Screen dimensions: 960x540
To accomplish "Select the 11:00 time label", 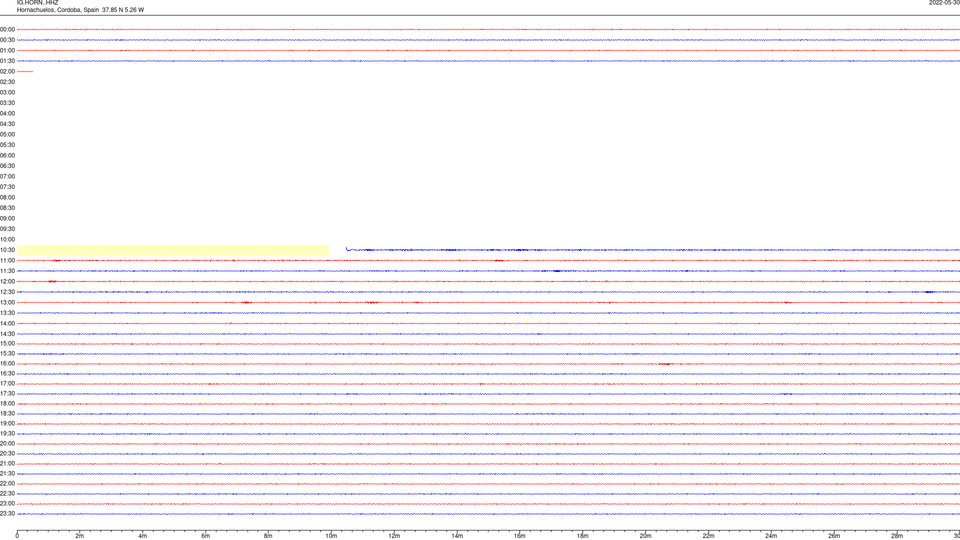I will click(7, 260).
